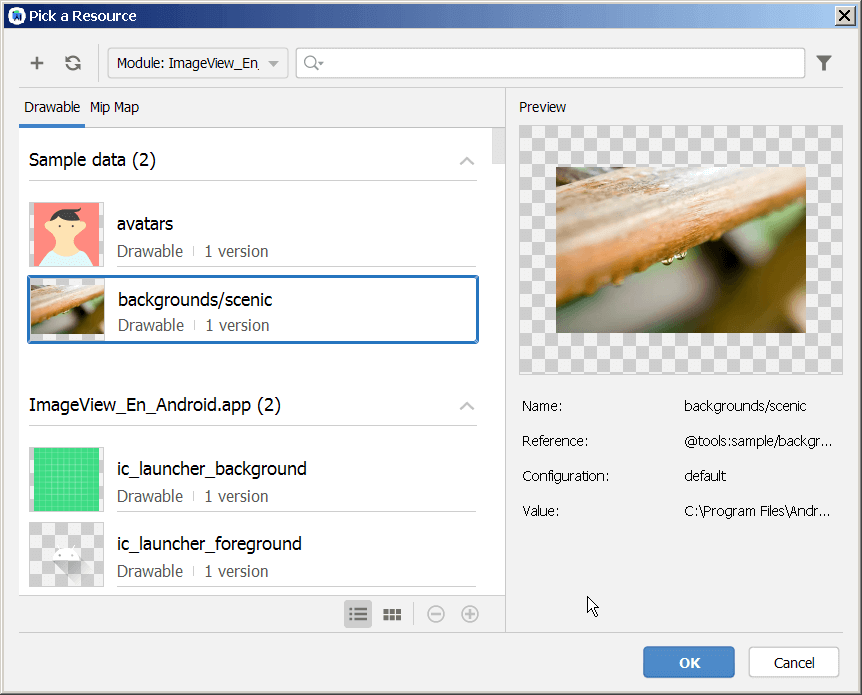The height and width of the screenshot is (695, 862).
Task: Switch to the Drawable tab
Action: coord(52,107)
